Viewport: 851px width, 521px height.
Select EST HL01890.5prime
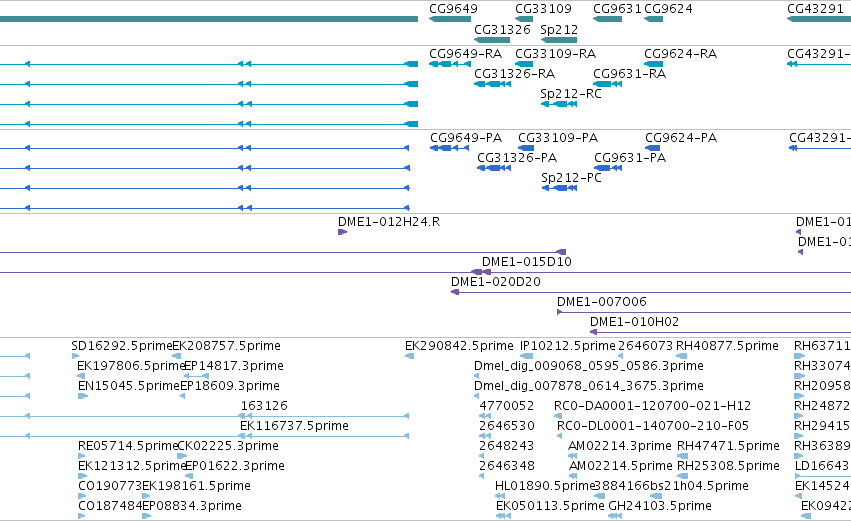(x=545, y=486)
